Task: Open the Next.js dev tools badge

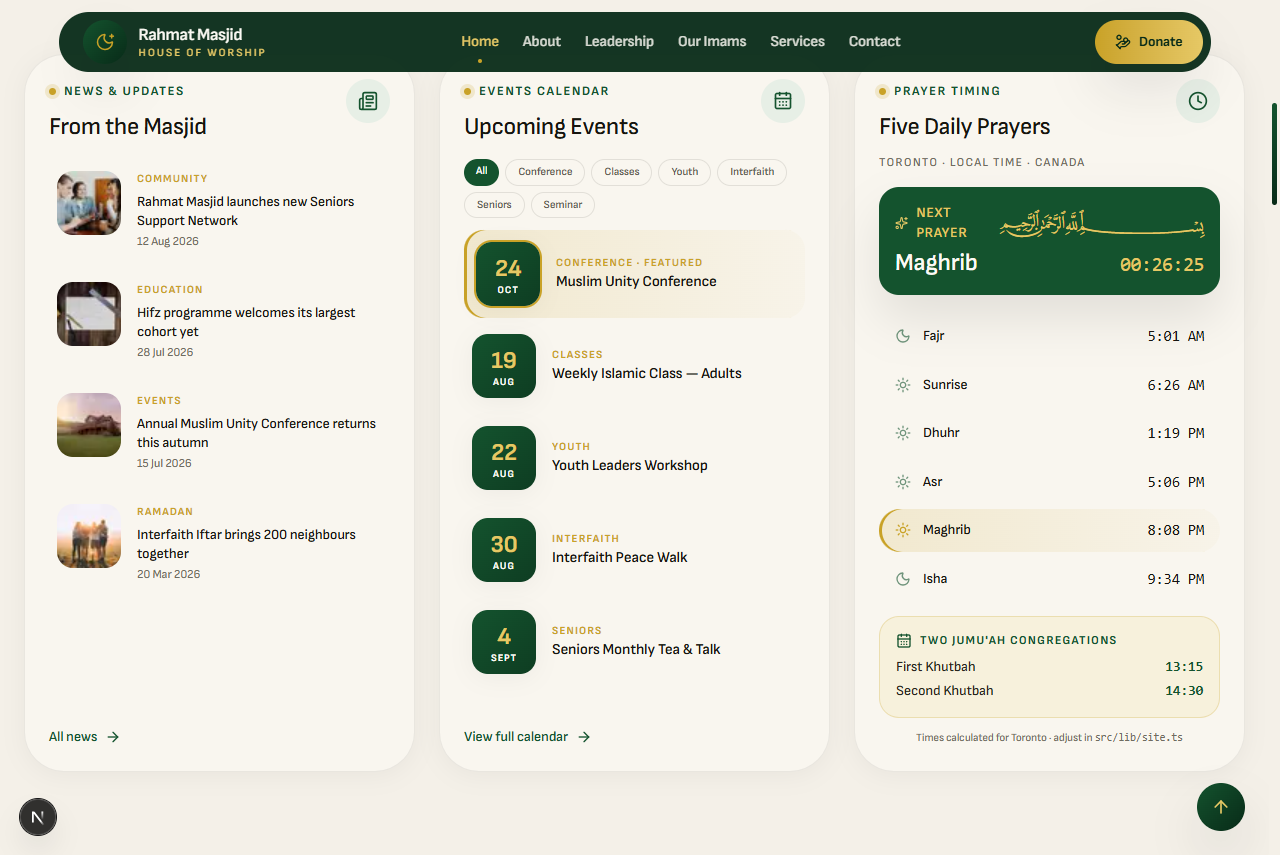Action: [x=38, y=817]
